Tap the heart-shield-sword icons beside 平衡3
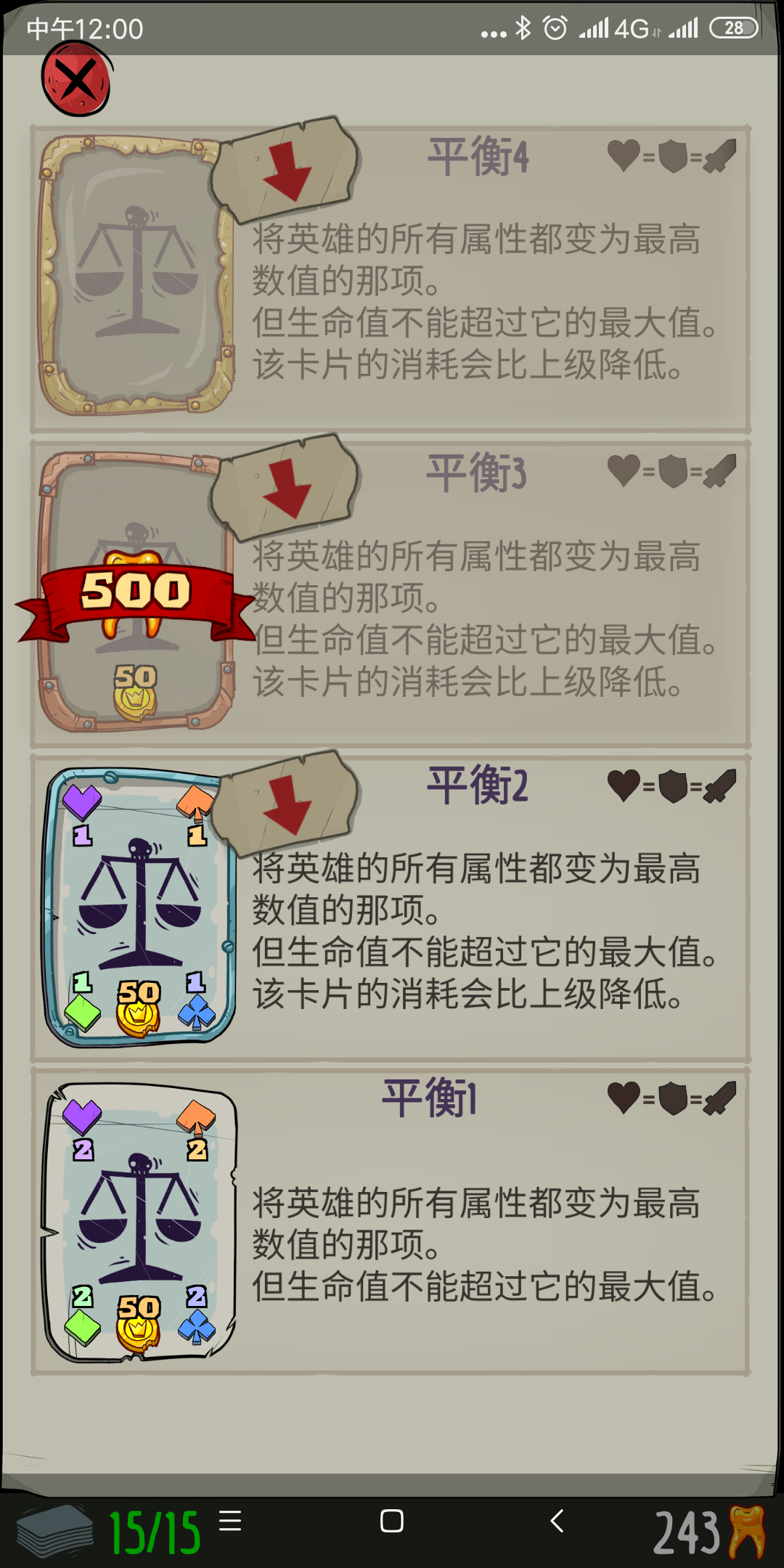This screenshot has width=784, height=1568. point(671,470)
